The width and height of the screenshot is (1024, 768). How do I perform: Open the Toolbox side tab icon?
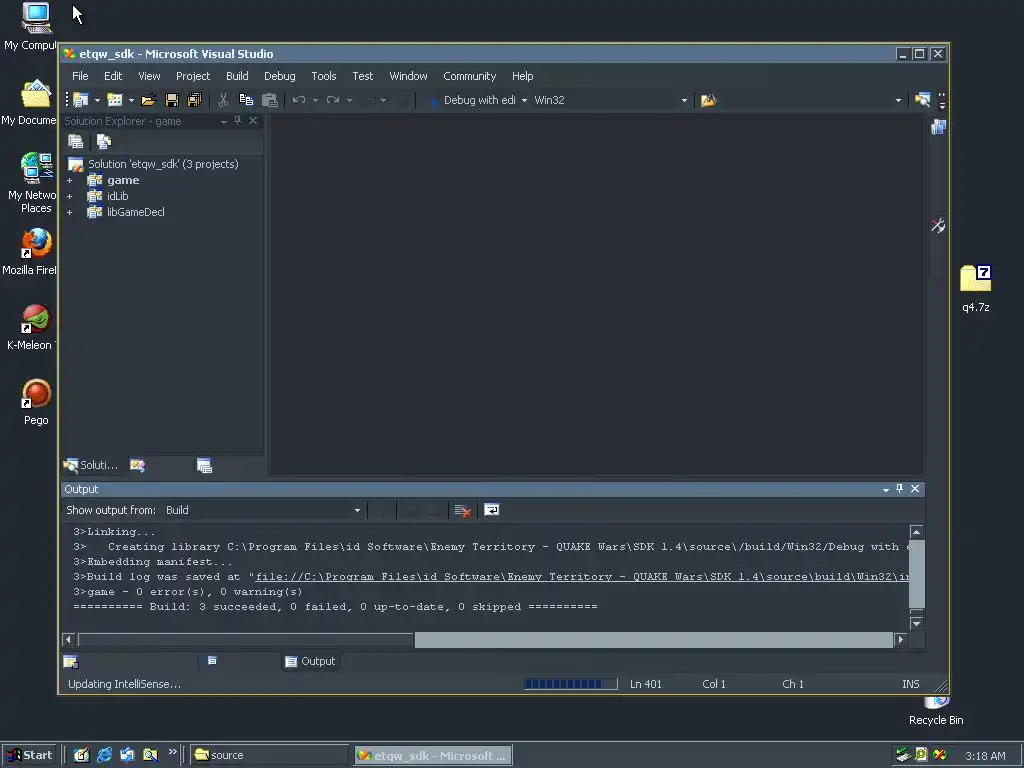point(938,226)
